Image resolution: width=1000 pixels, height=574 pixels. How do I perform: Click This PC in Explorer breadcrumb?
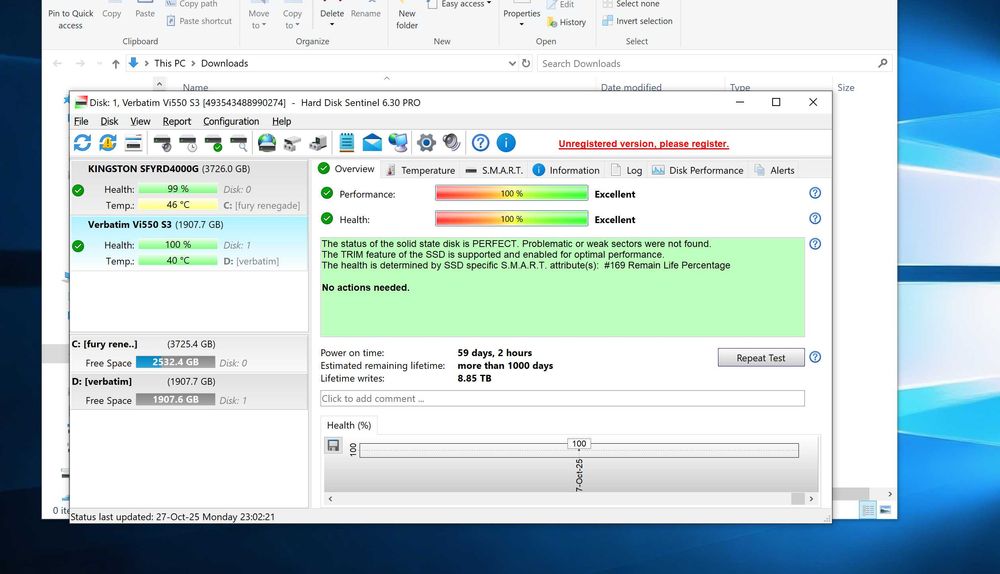(x=170, y=63)
